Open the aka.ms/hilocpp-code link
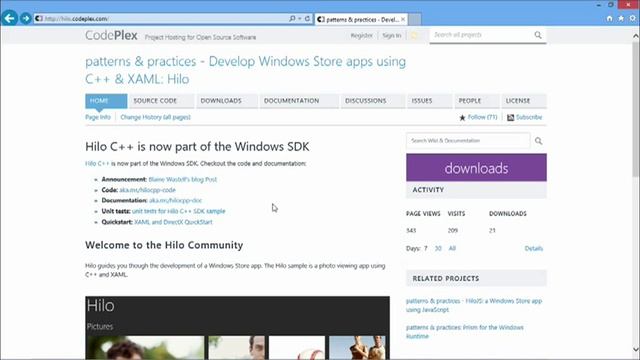The height and width of the screenshot is (360, 640). (x=147, y=190)
